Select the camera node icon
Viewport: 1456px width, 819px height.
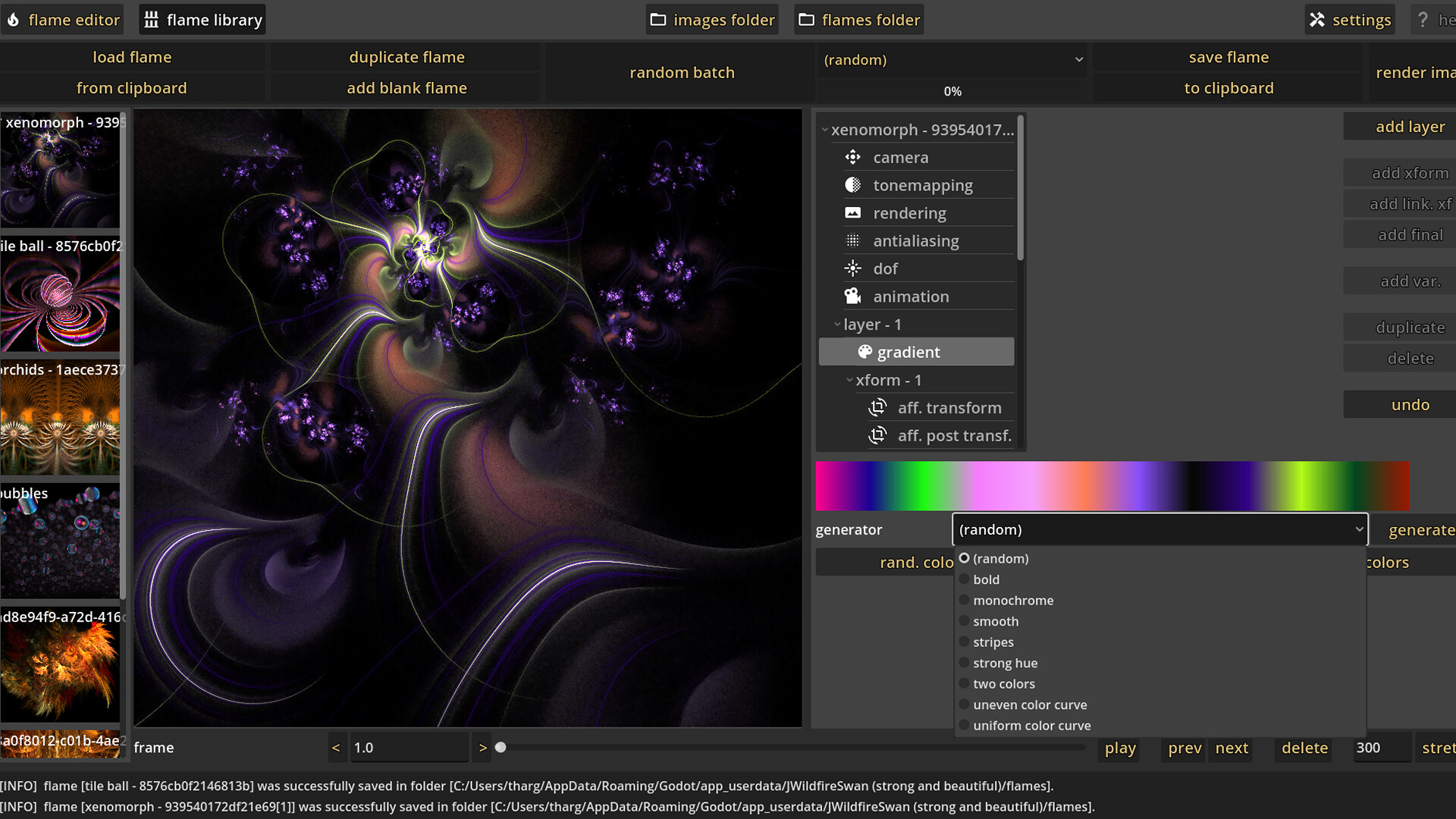click(x=852, y=157)
